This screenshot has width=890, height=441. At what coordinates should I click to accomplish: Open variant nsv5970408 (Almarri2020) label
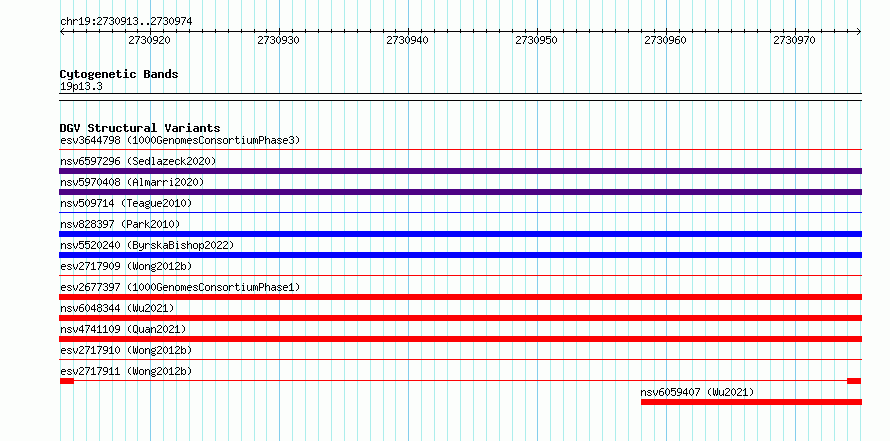(x=132, y=182)
